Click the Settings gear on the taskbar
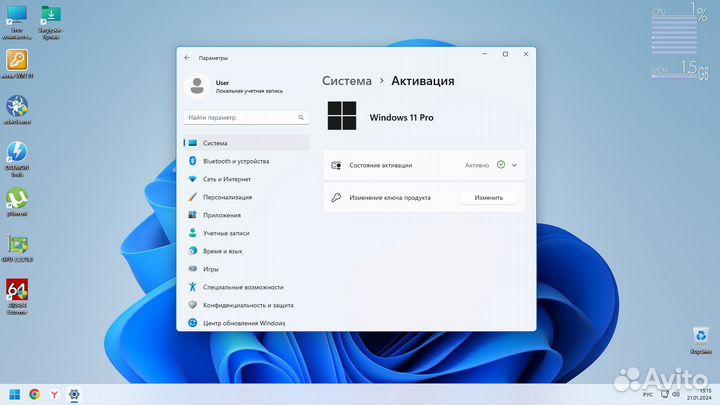Viewport: 720px width, 405px height. click(x=74, y=394)
